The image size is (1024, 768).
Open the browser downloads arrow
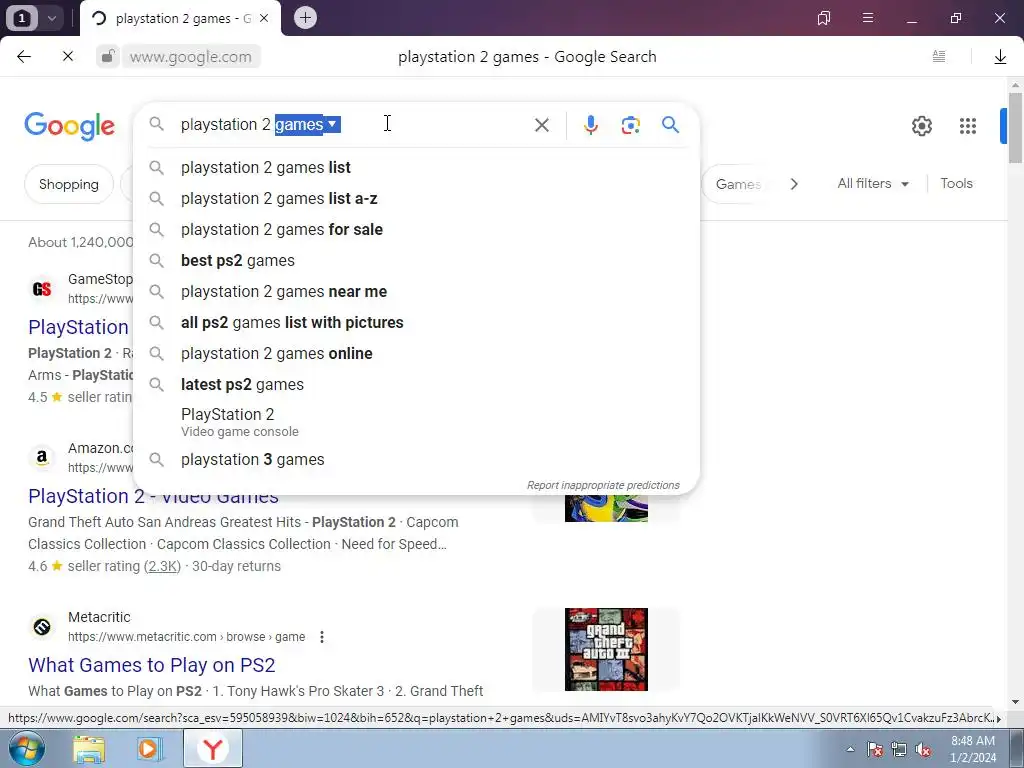[1000, 57]
